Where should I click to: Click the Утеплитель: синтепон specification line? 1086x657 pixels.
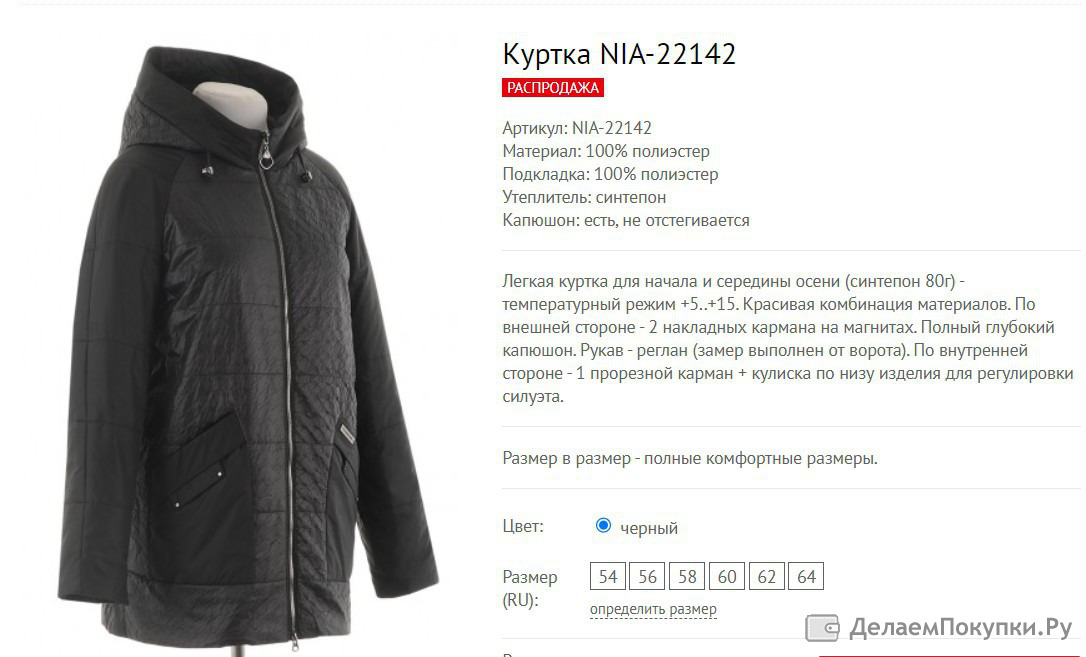[x=584, y=197]
